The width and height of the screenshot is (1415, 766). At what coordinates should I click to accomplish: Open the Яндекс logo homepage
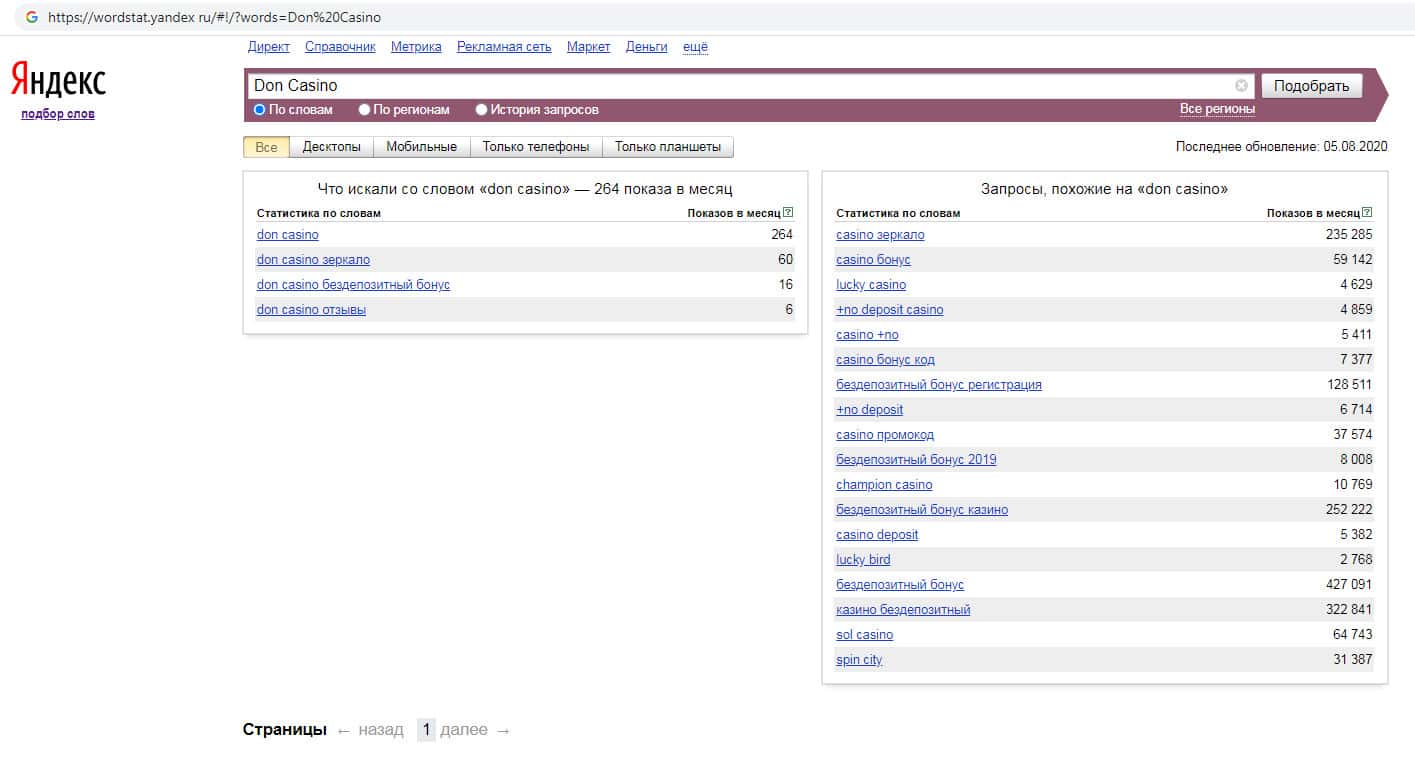click(58, 79)
